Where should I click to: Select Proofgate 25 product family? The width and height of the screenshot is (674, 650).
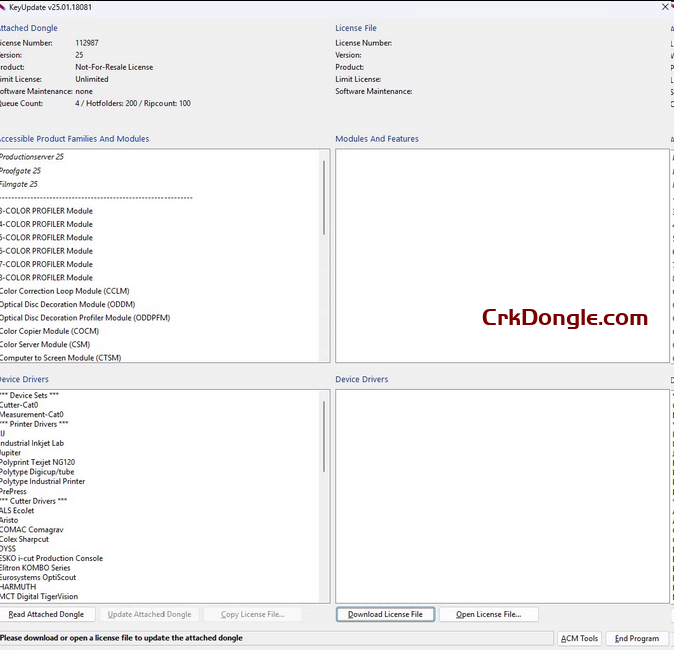(21, 171)
